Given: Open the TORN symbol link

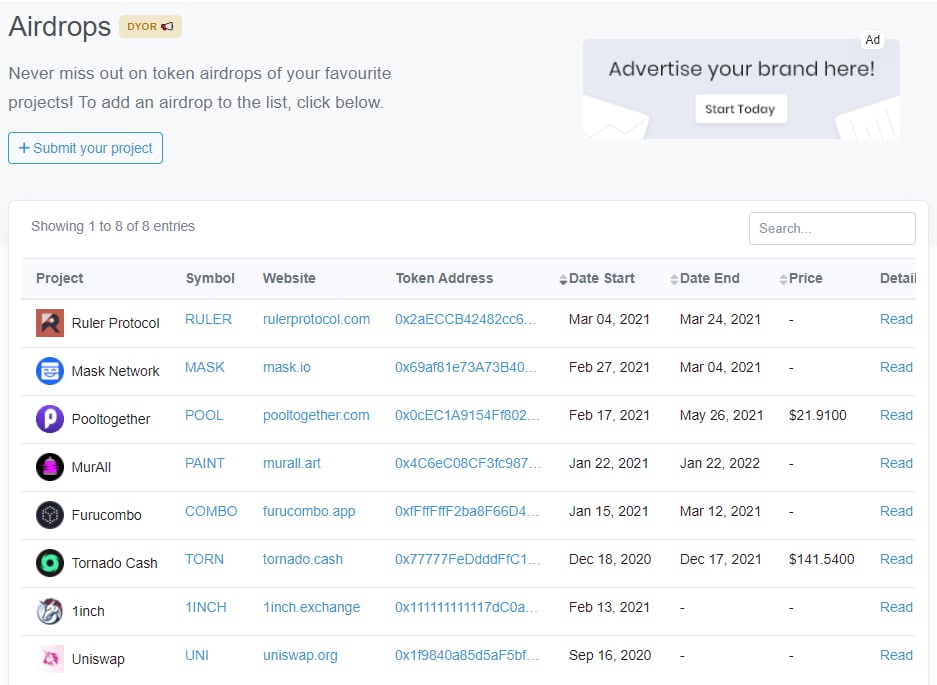Looking at the screenshot, I should (x=204, y=559).
